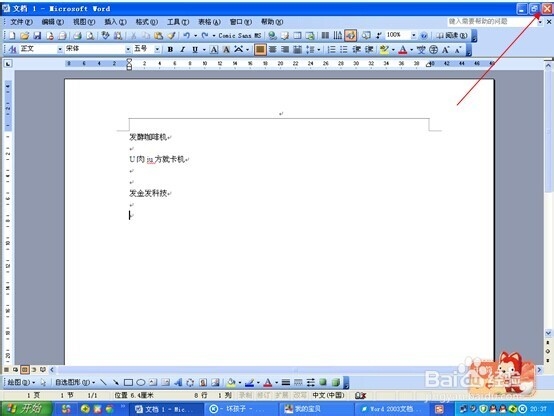The image size is (554, 416).
Task: Switch to Word 2003文档 taskbar button
Action: point(391,409)
